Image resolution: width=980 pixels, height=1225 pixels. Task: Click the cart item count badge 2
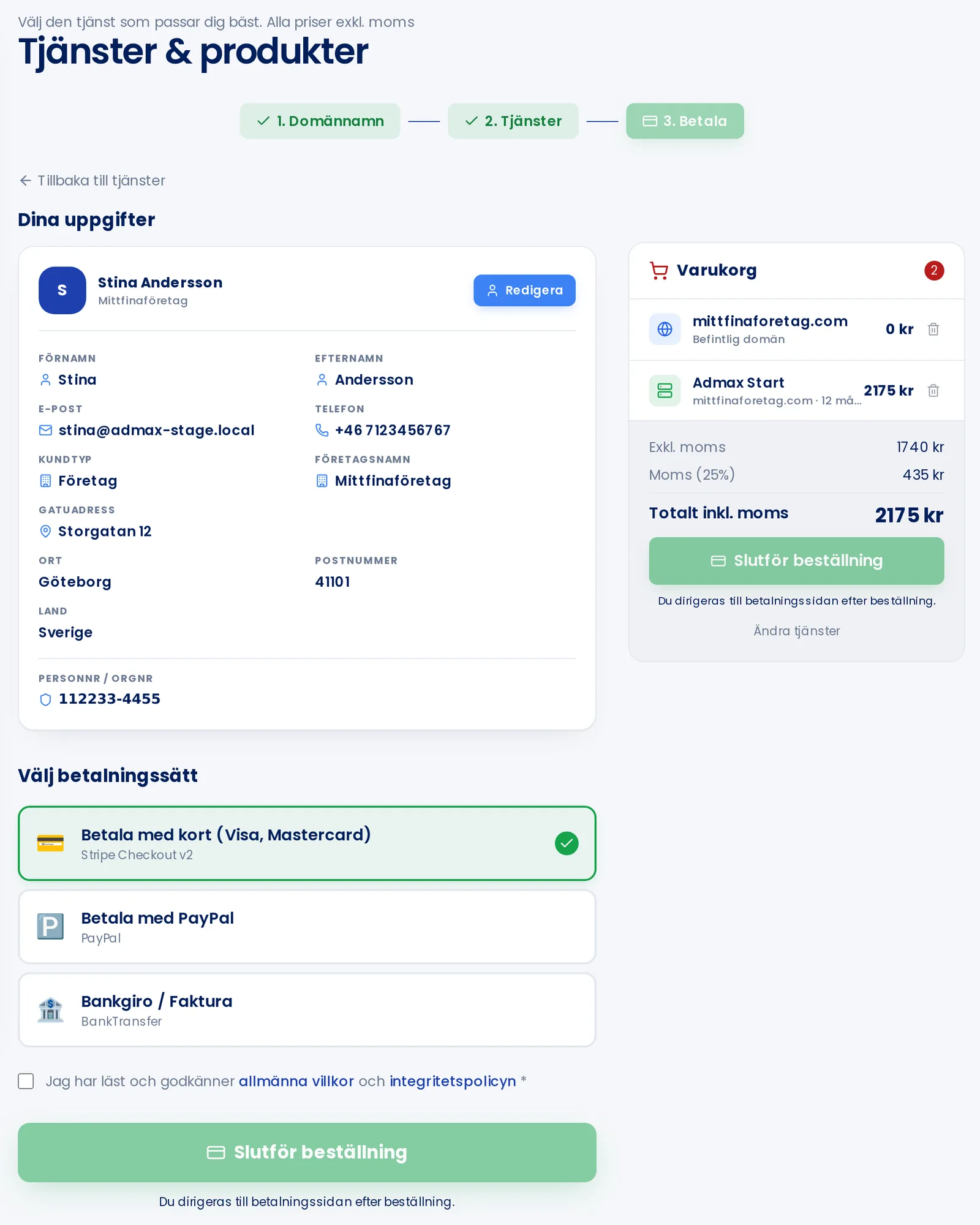point(934,271)
